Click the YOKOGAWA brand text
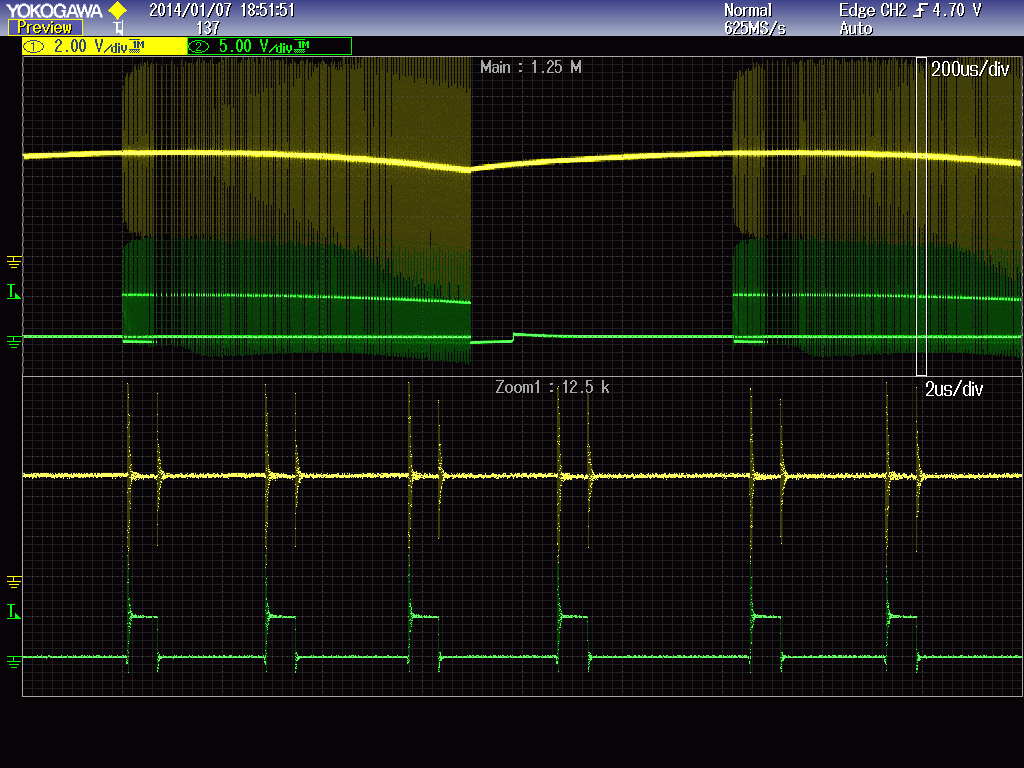 pyautogui.click(x=54, y=10)
